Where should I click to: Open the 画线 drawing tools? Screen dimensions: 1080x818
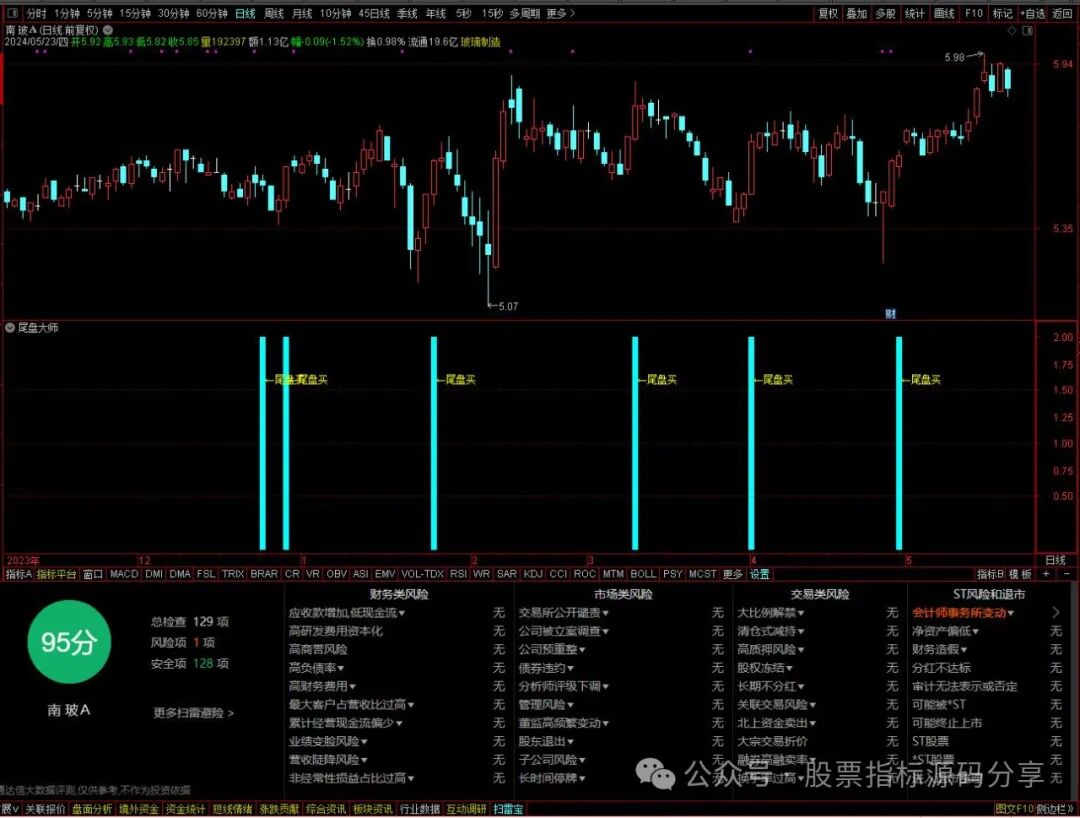944,13
